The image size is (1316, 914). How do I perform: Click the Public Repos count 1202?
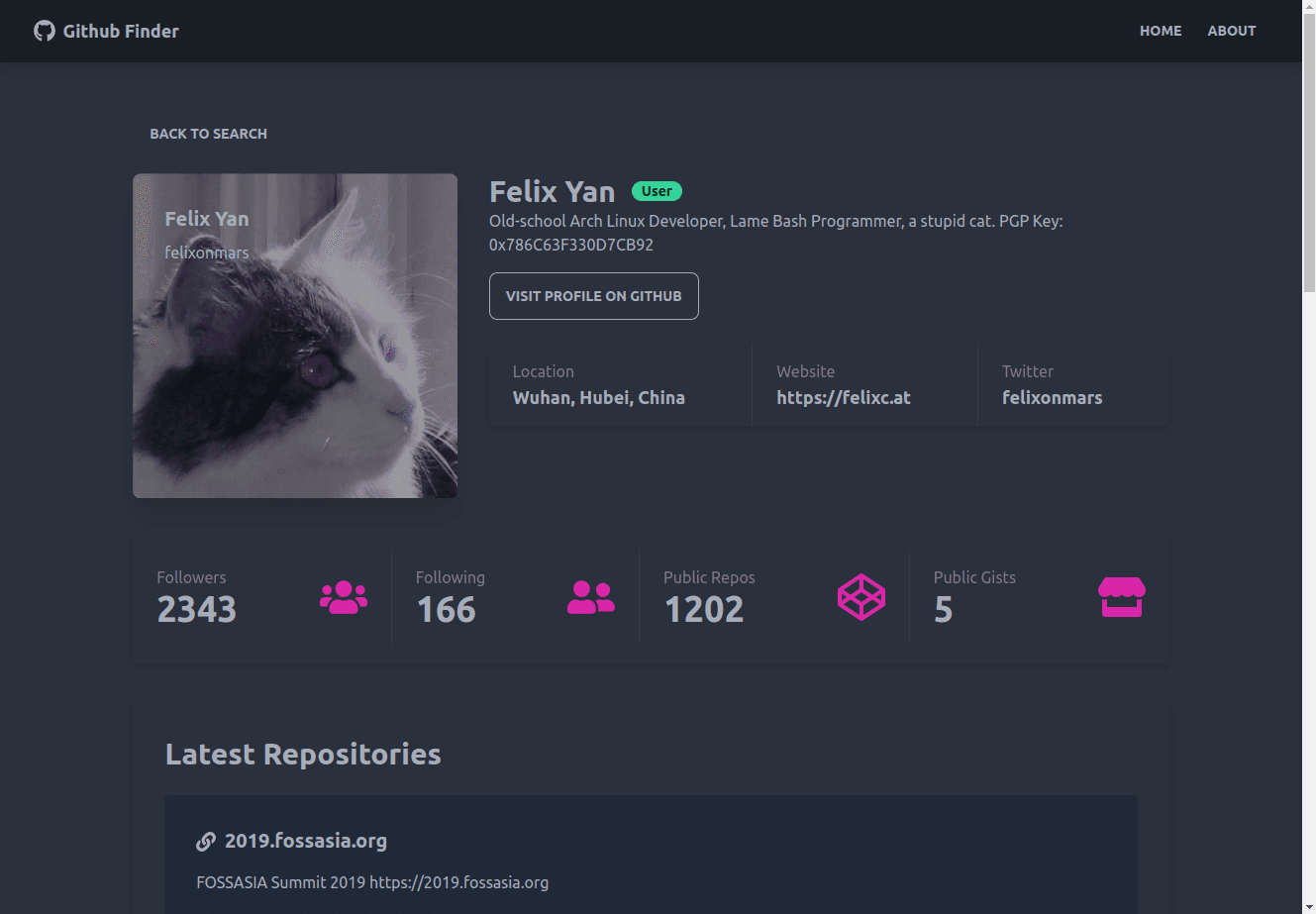[704, 609]
